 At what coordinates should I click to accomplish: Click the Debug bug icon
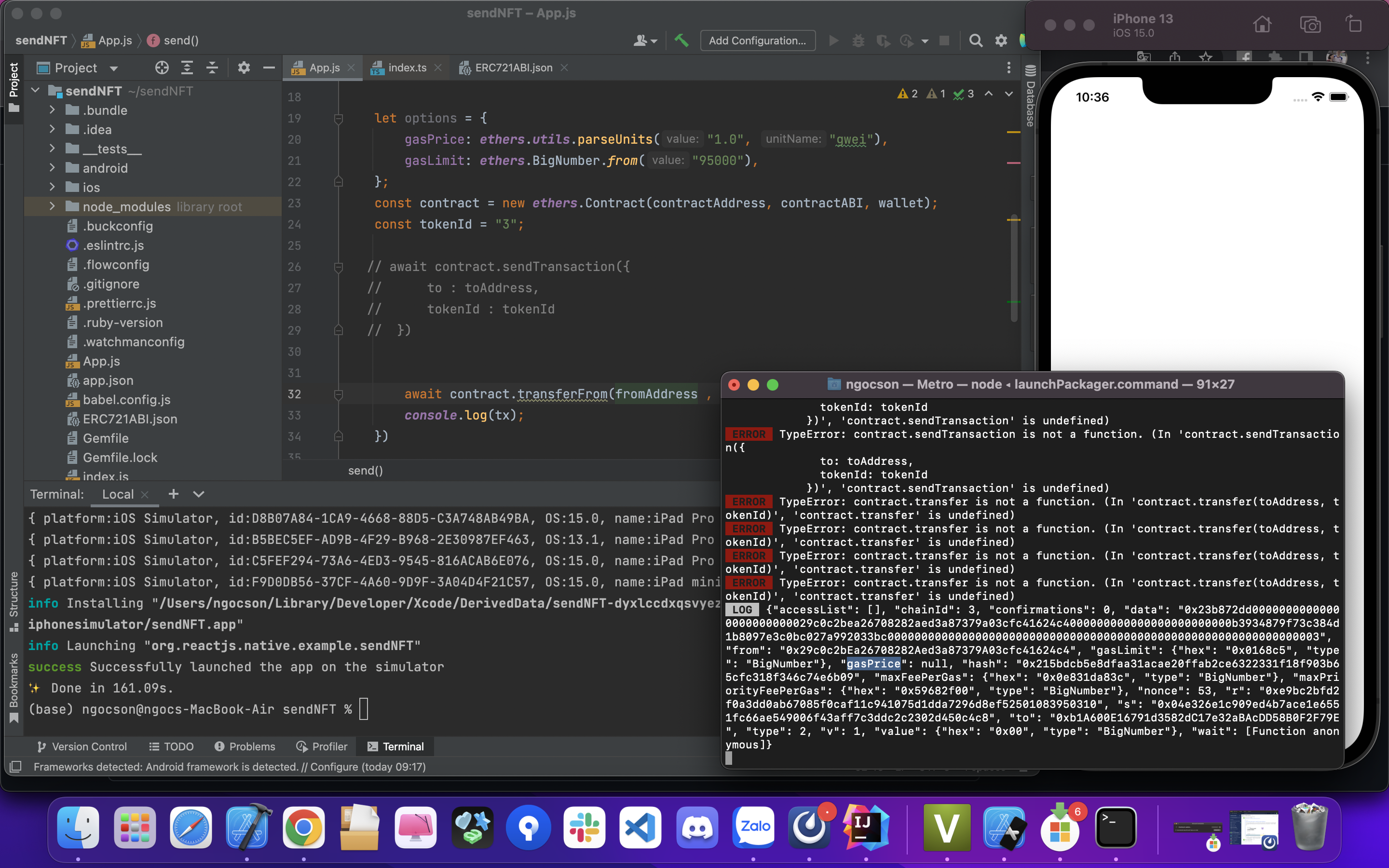858,40
